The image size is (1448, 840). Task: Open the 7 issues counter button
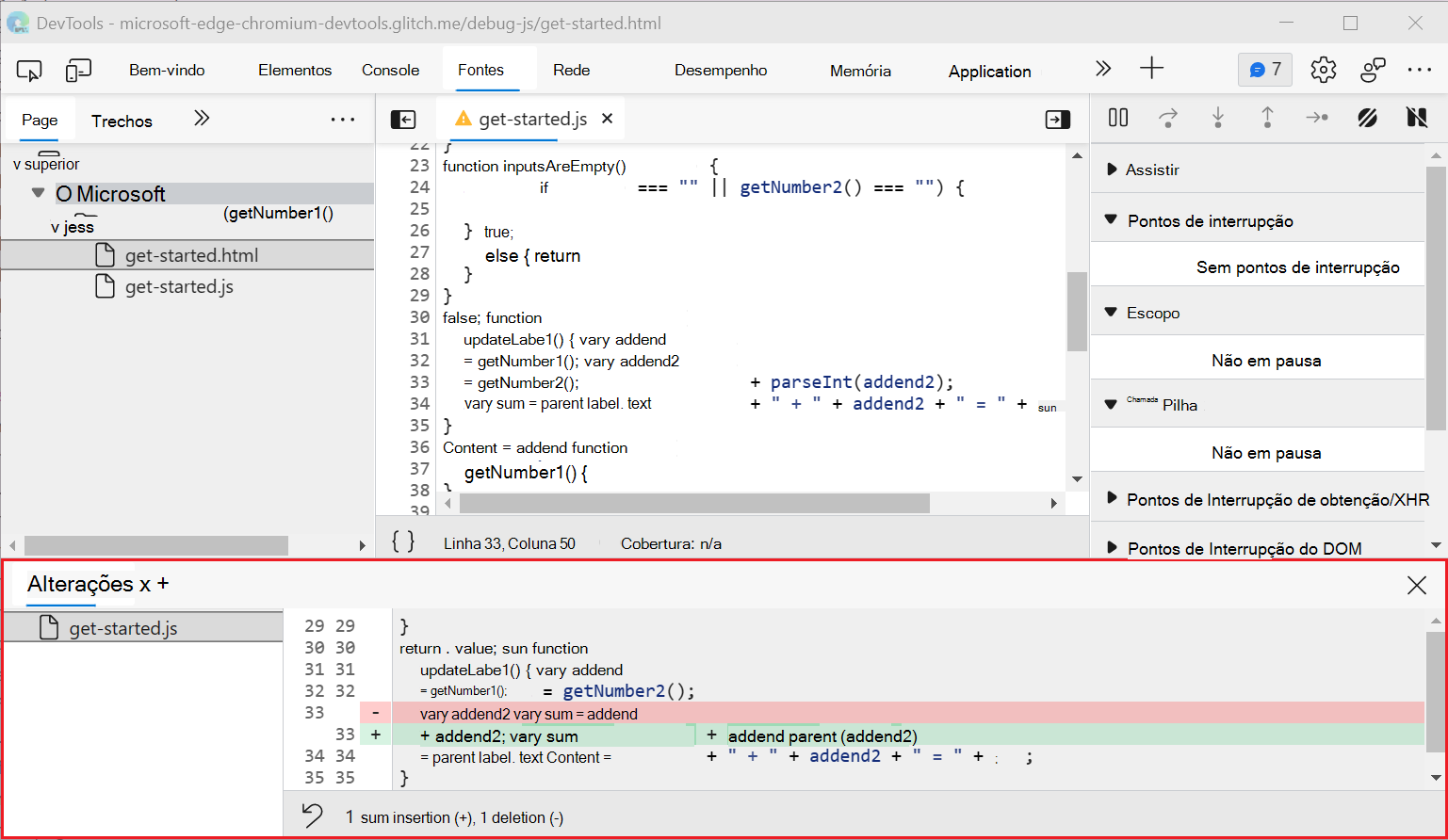pos(1264,70)
